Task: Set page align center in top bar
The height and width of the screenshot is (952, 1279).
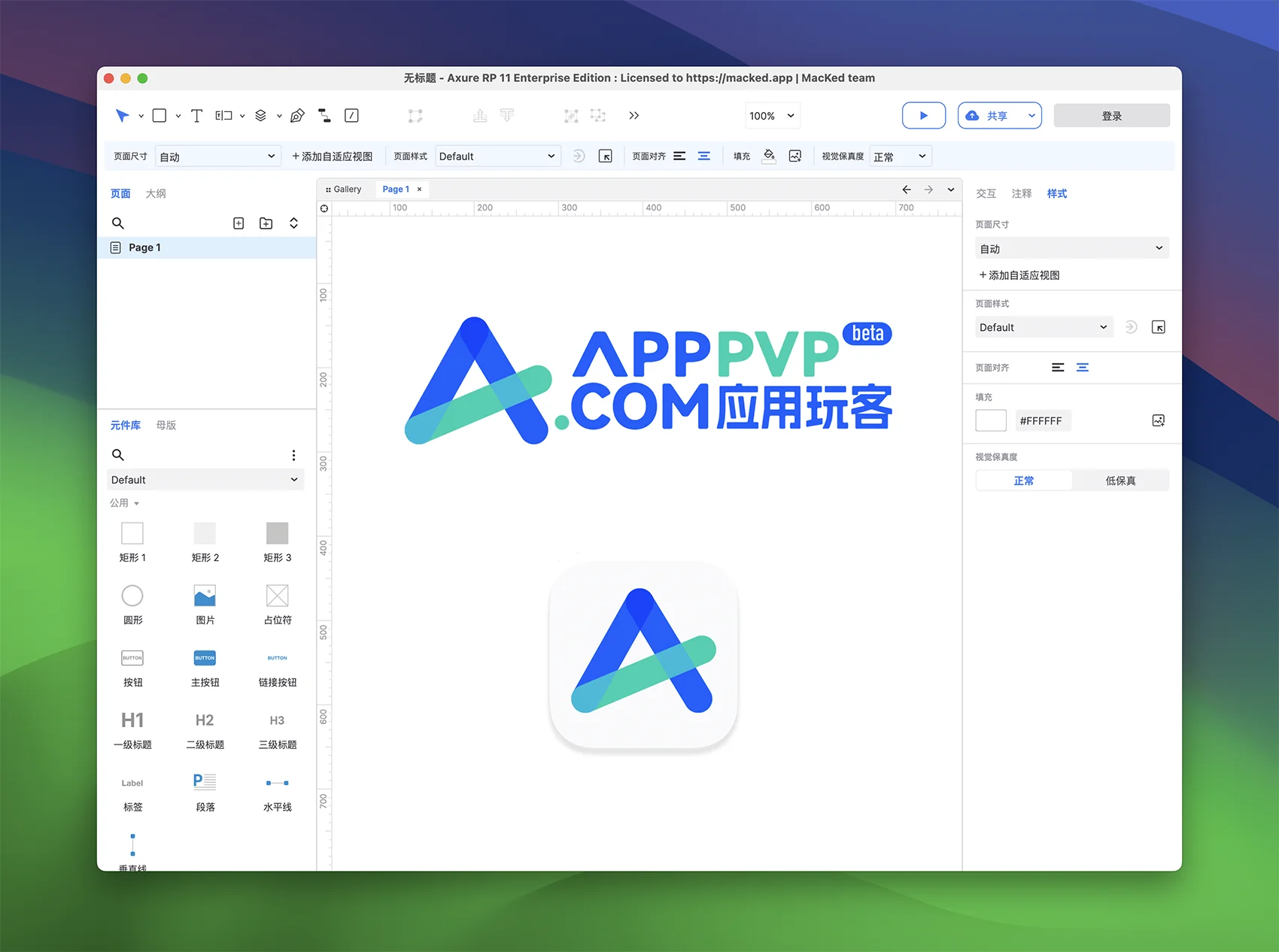Action: click(x=704, y=156)
